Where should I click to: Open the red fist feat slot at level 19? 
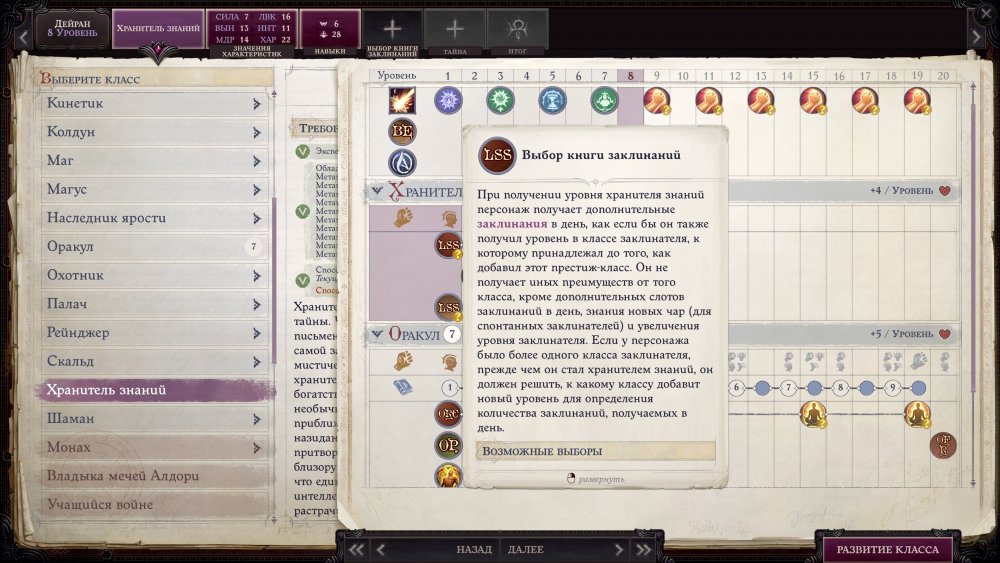917,101
